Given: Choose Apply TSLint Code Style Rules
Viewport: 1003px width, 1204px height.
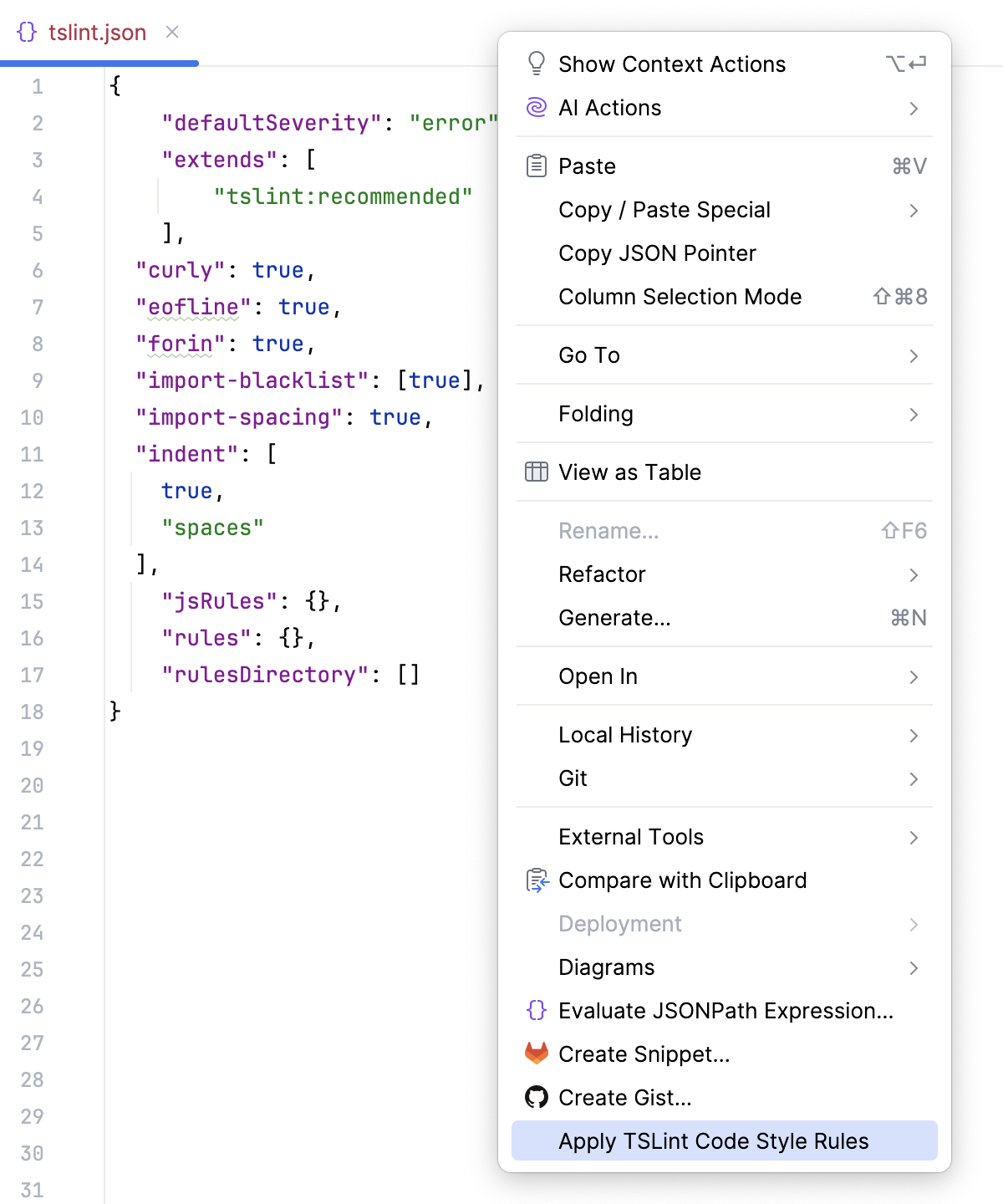Looking at the screenshot, I should [713, 1140].
